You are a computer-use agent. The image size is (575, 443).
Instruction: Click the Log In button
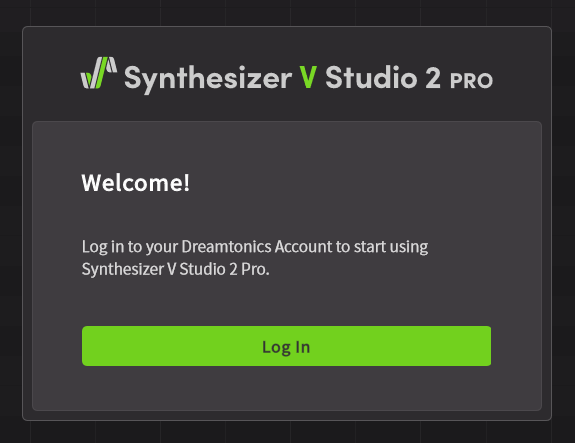pyautogui.click(x=286, y=346)
